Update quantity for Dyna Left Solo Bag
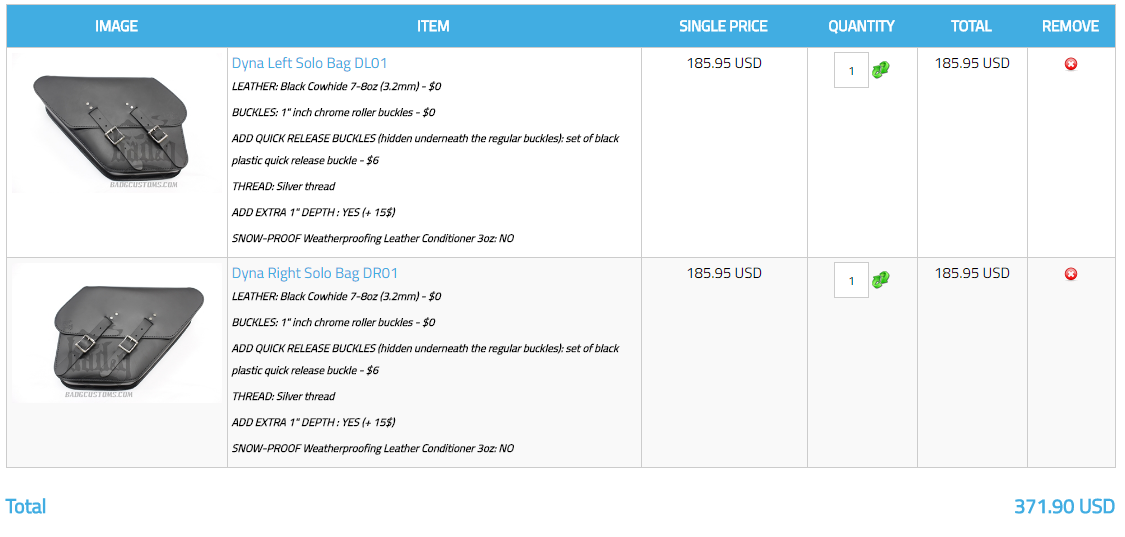 [881, 70]
